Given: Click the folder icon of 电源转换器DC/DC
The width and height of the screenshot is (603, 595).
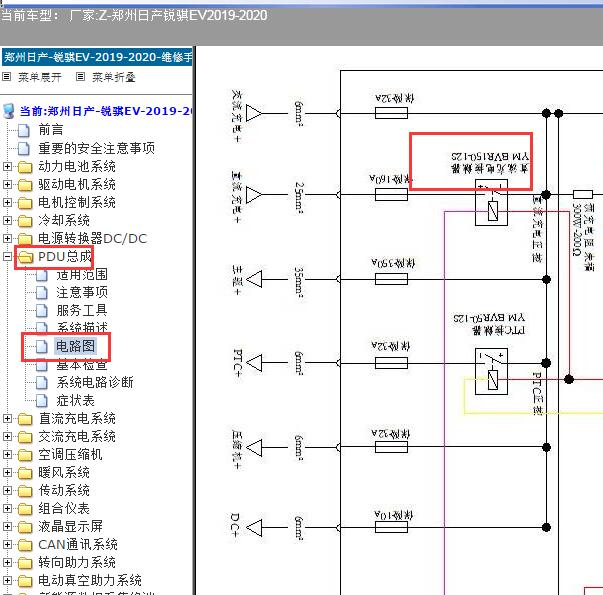Looking at the screenshot, I should 25,239.
